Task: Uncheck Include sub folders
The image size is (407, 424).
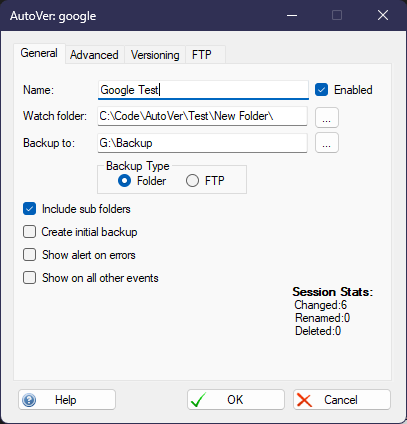Action: (x=29, y=209)
